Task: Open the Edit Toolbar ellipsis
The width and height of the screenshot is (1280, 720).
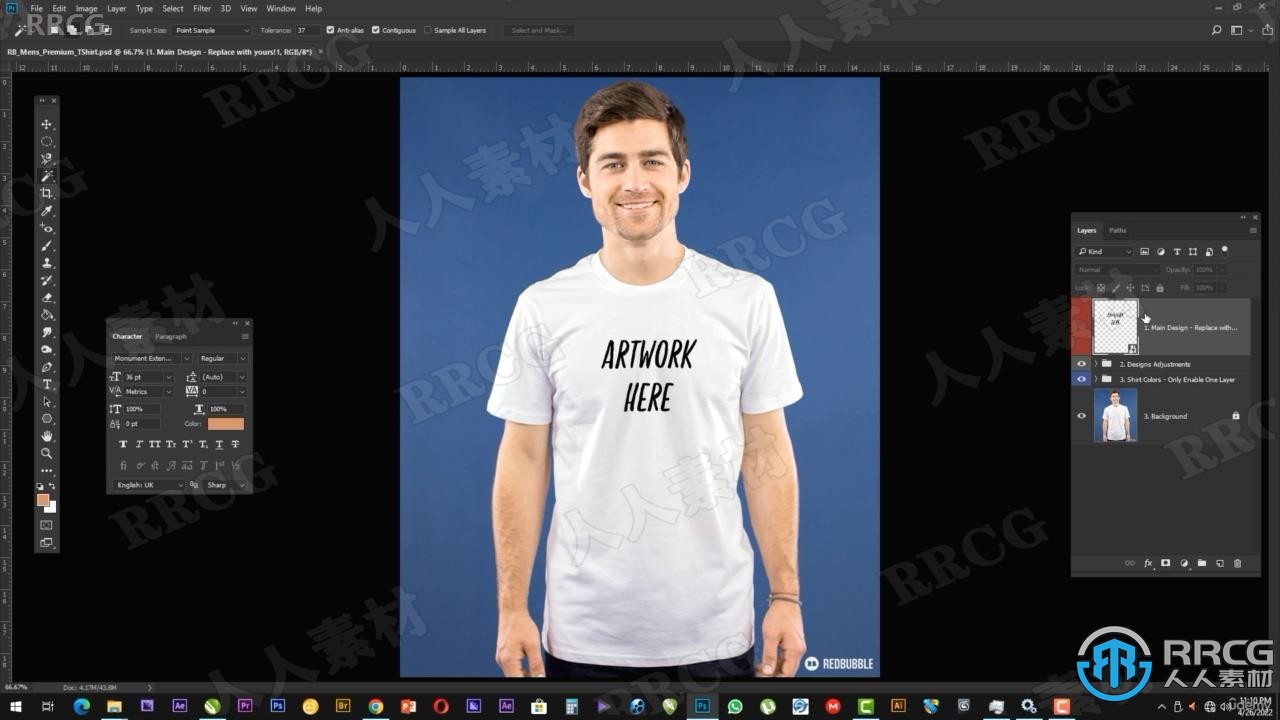Action: pos(46,470)
